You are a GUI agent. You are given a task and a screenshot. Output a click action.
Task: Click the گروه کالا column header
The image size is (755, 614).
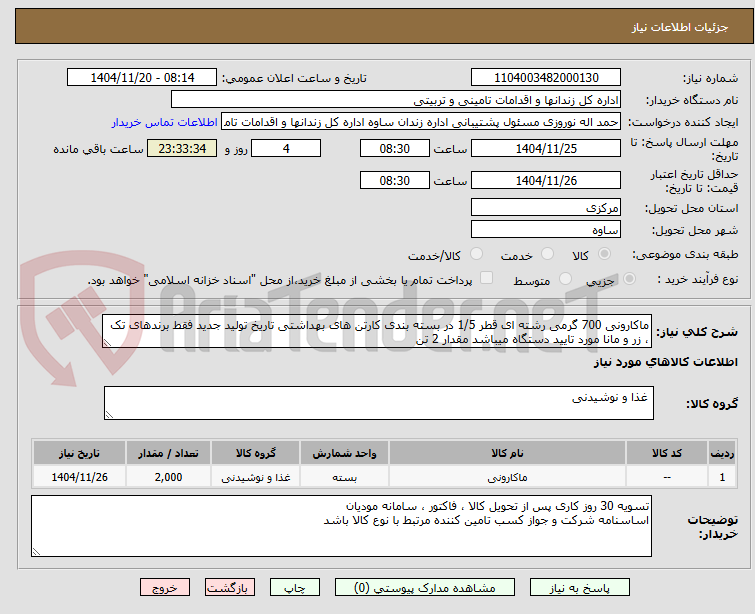[x=256, y=453]
